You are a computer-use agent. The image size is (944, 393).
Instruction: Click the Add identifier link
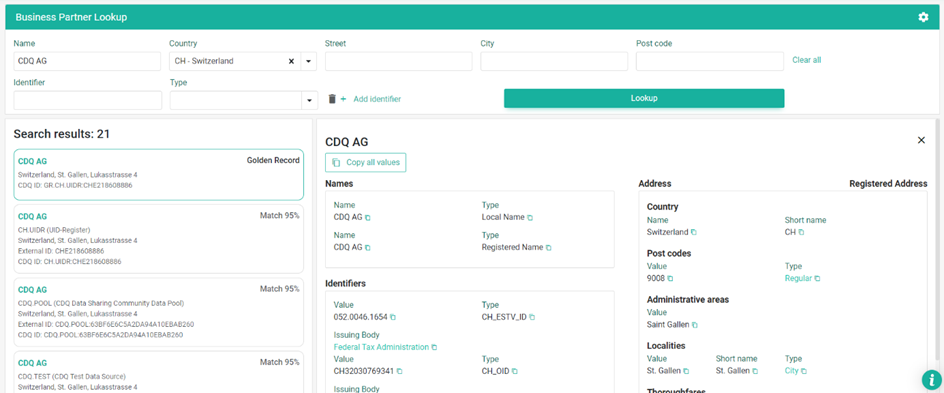tap(377, 99)
